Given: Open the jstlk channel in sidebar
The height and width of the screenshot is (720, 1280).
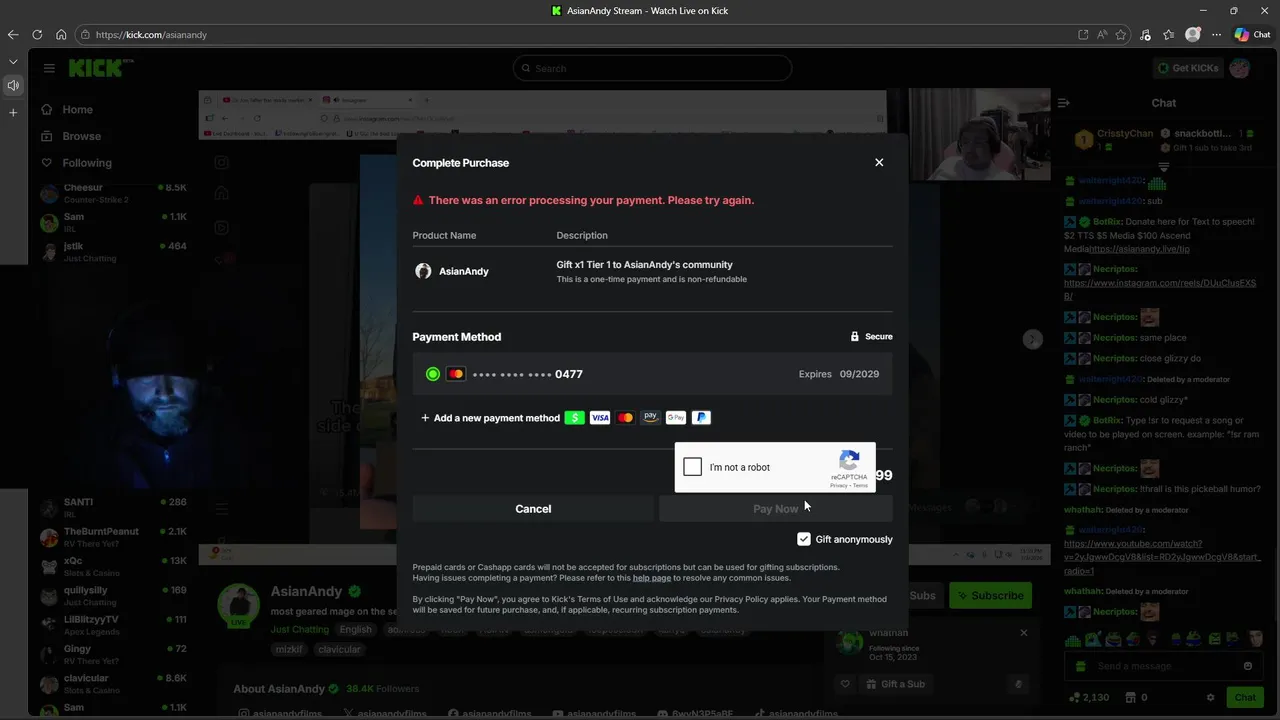Looking at the screenshot, I should coord(112,251).
